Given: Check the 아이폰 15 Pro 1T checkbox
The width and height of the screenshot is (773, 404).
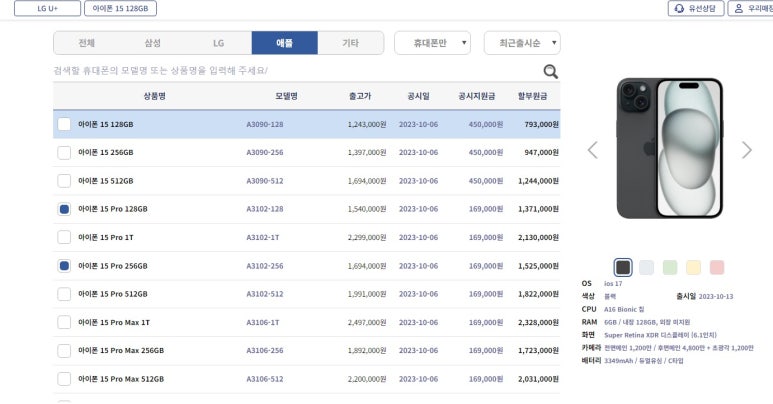Looking at the screenshot, I should tap(64, 237).
